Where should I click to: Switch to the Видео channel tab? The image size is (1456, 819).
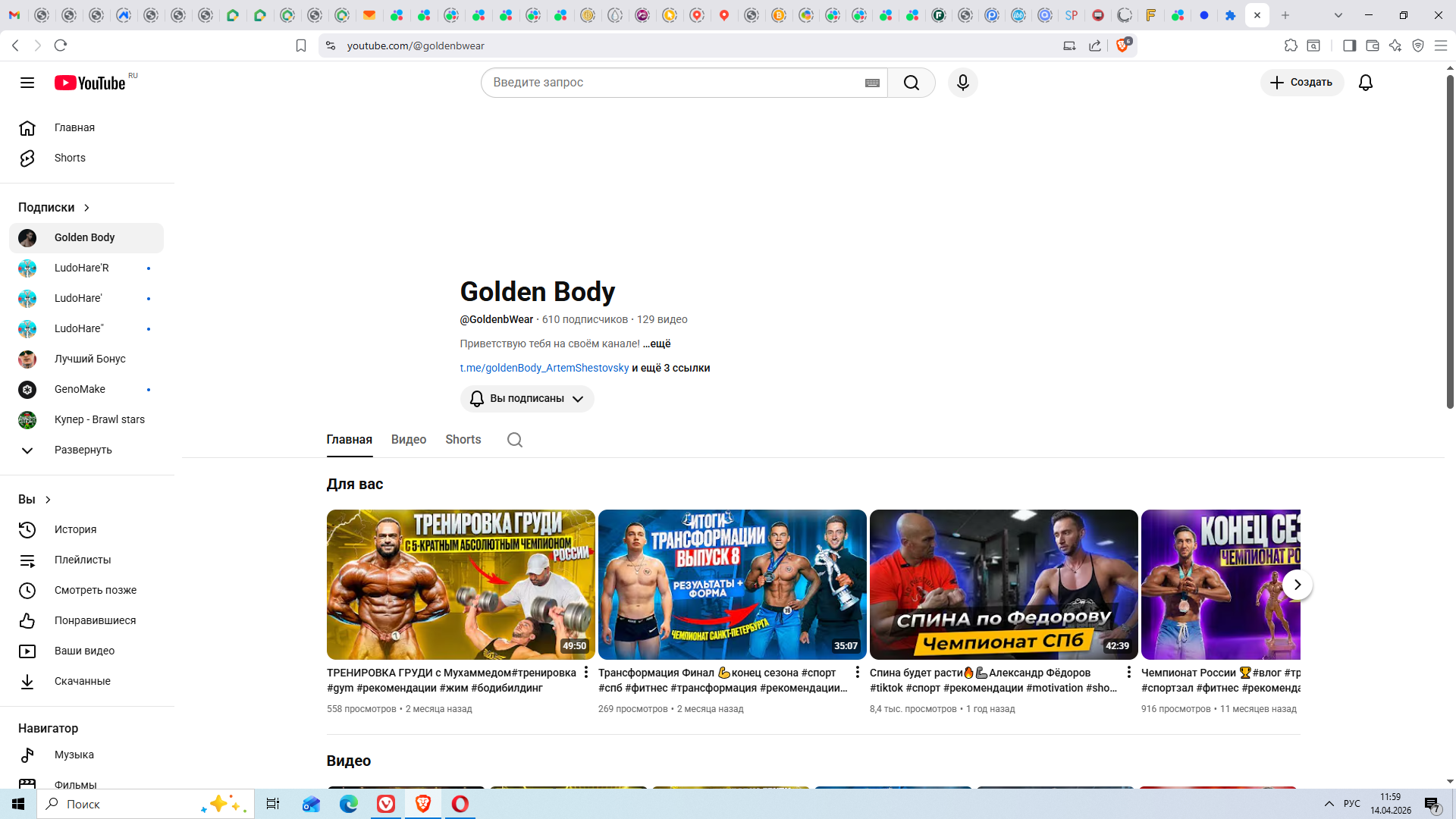(x=408, y=440)
